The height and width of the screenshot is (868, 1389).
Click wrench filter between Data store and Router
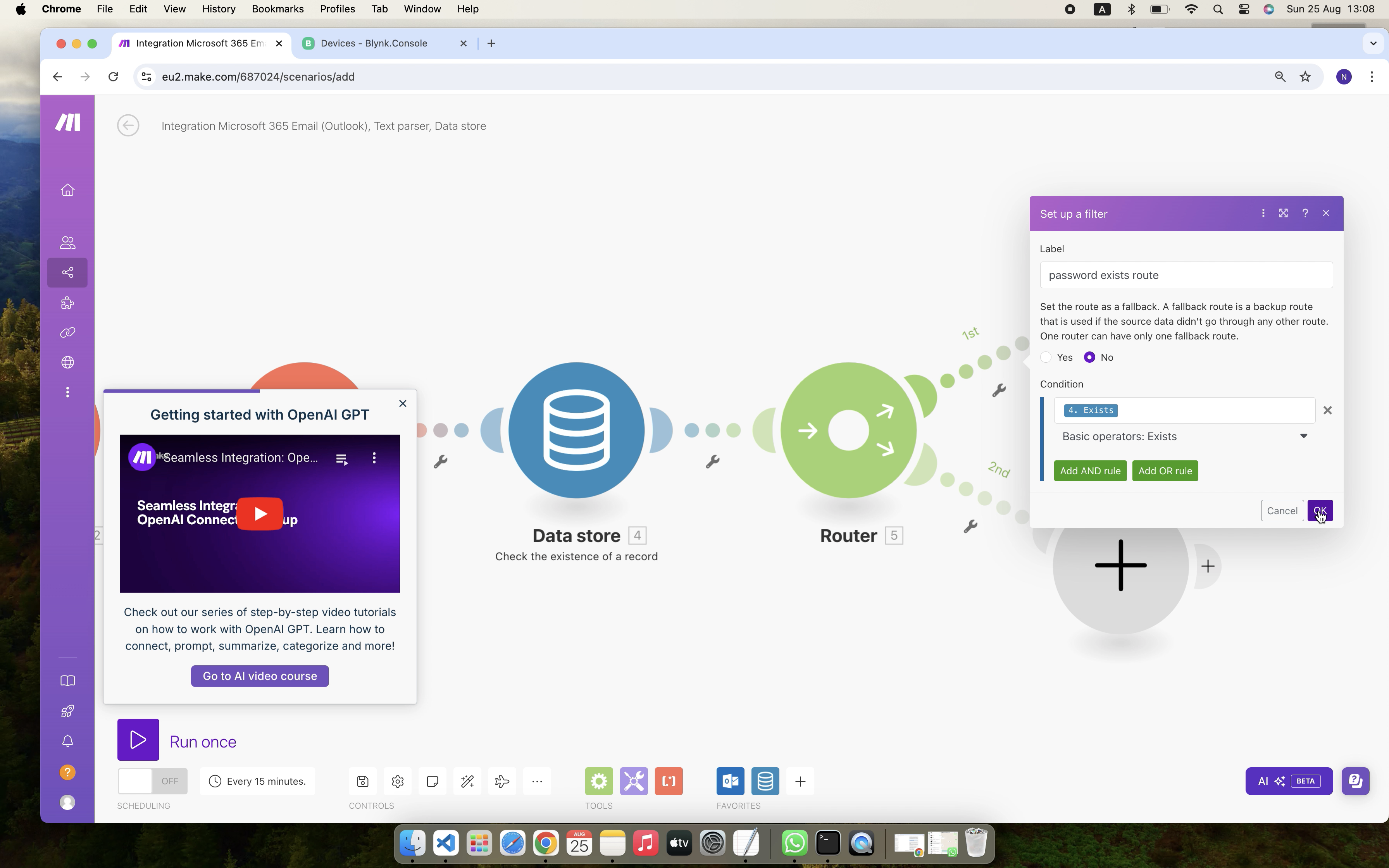(712, 462)
